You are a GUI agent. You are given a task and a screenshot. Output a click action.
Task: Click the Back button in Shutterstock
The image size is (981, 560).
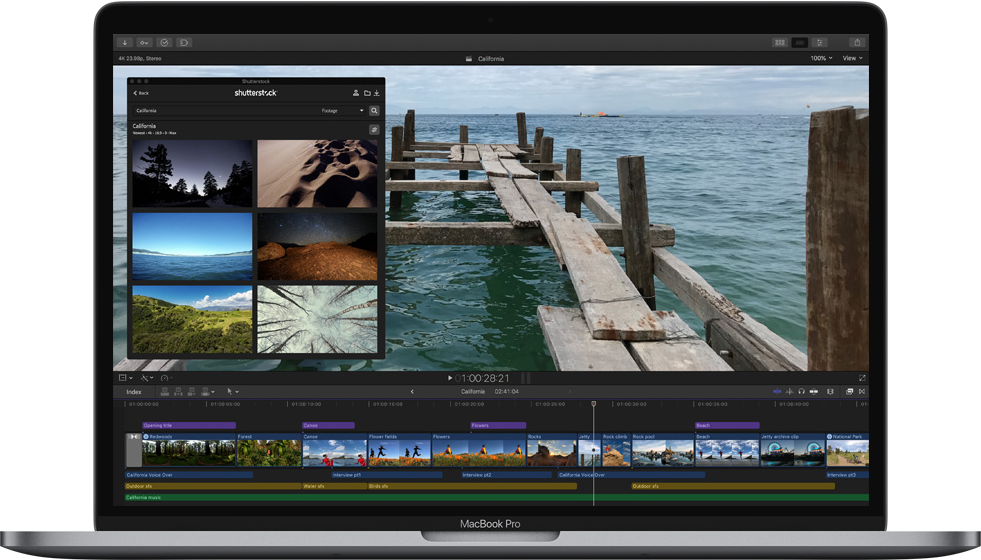[141, 93]
